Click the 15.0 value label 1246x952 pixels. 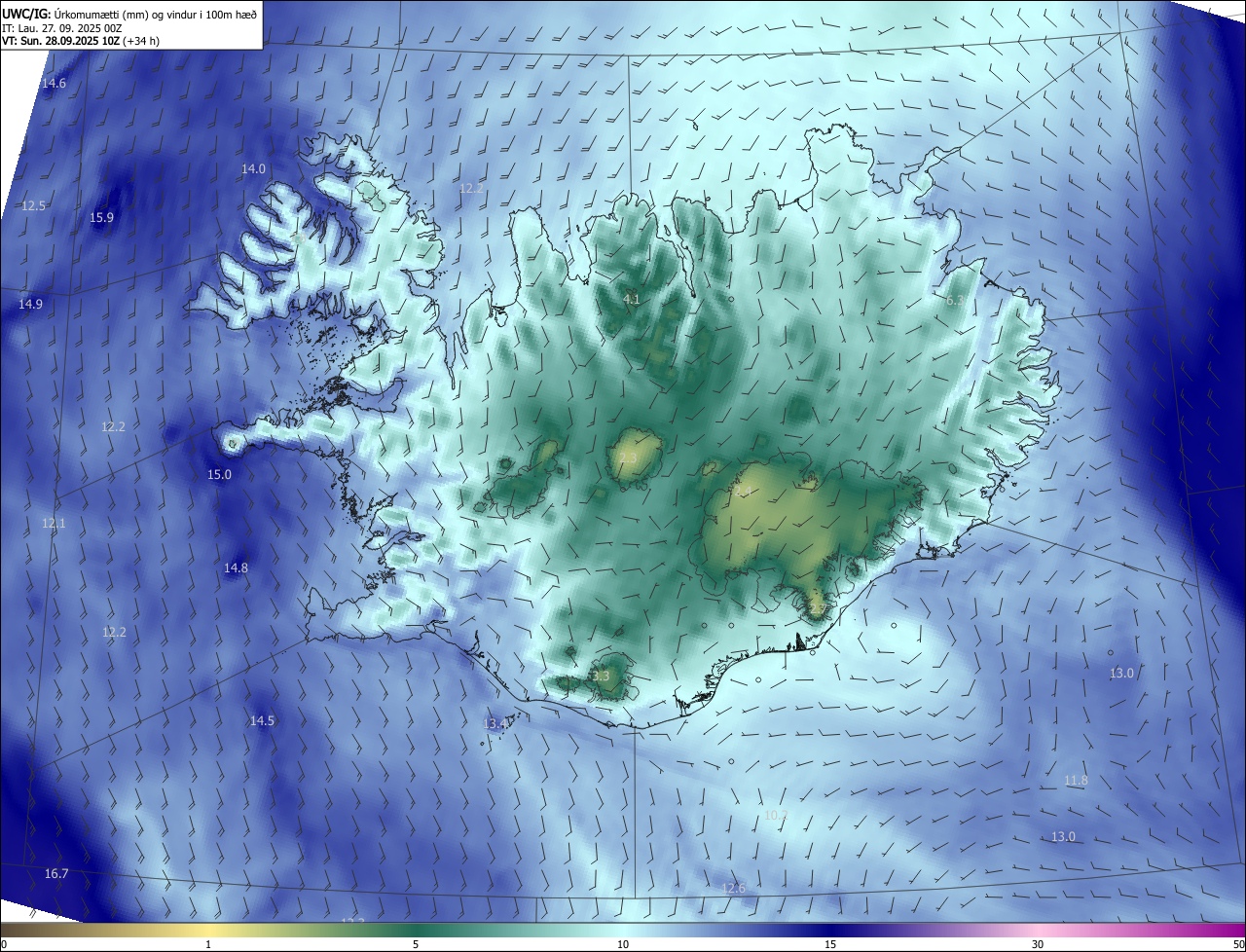click(x=220, y=474)
